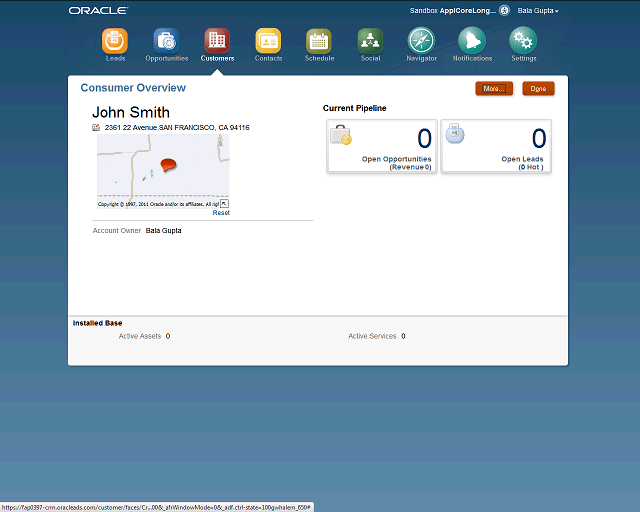Viewport: 640px width, 512px height.
Task: Open the Schedule calendar icon
Action: [x=319, y=41]
